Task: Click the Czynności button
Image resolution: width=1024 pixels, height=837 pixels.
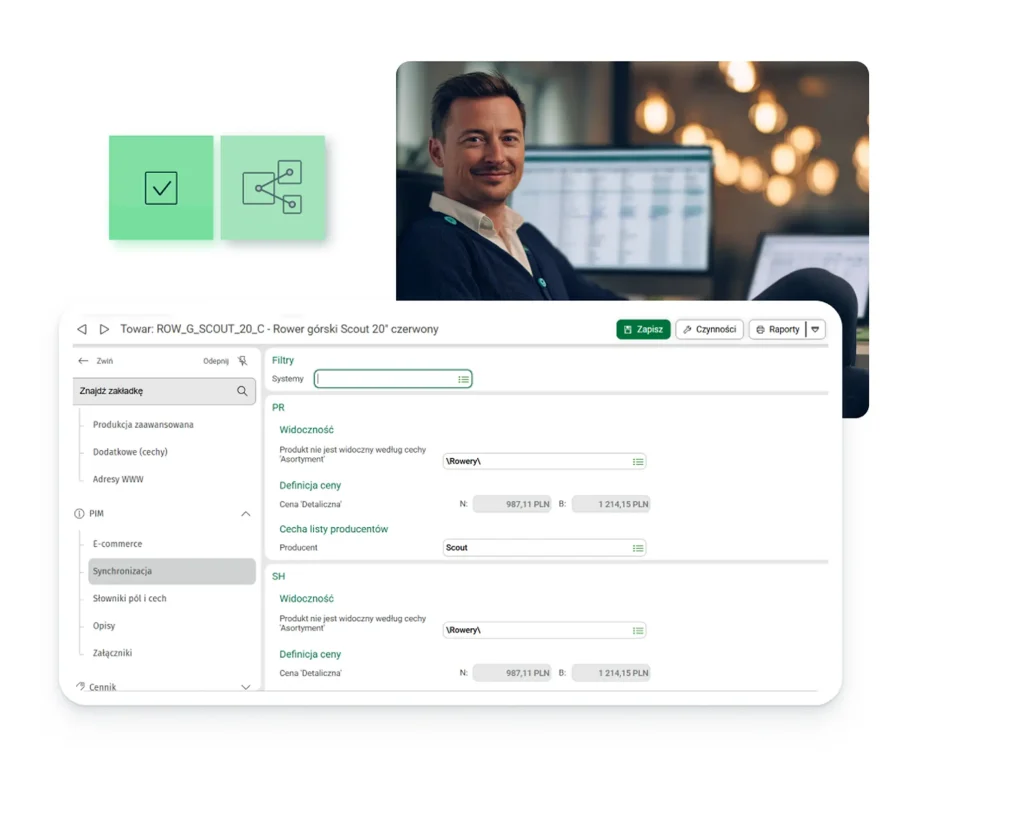Action: (x=710, y=330)
